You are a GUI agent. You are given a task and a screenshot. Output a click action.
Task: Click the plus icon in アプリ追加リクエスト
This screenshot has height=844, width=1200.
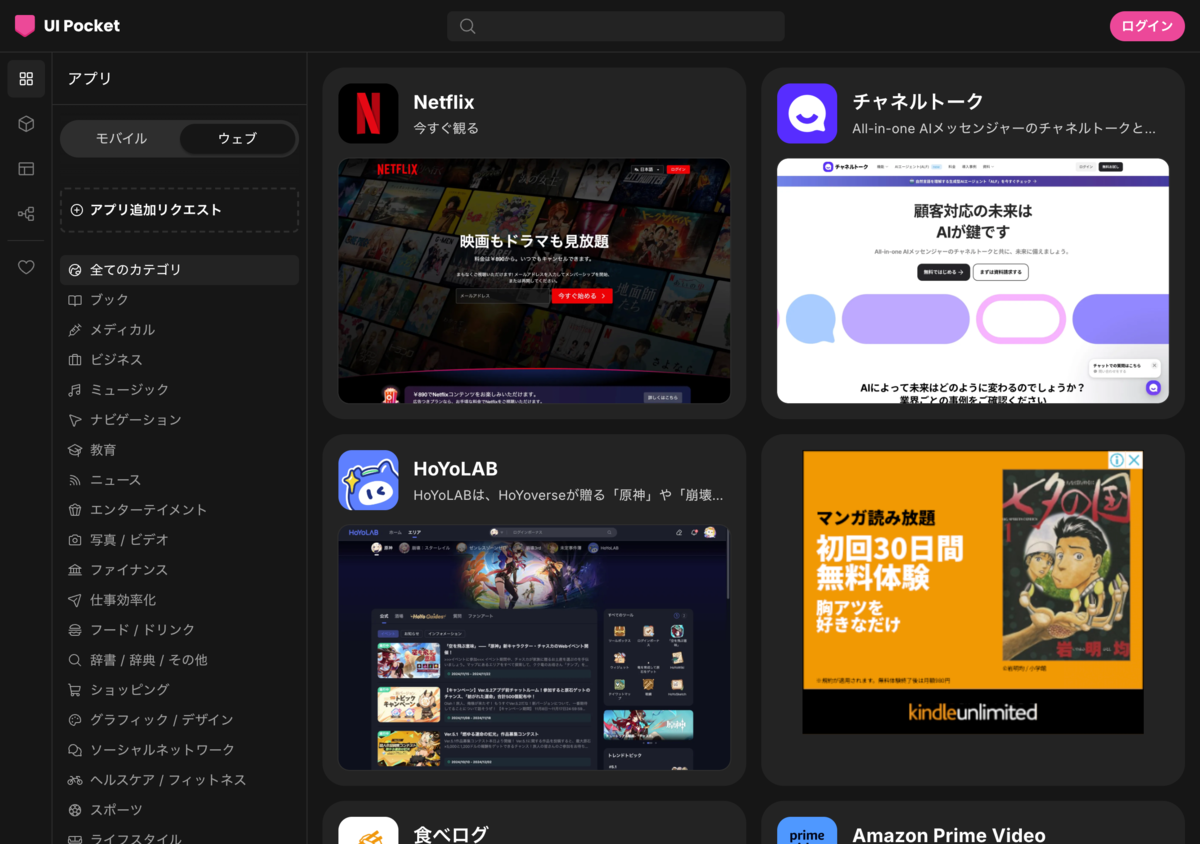pos(77,210)
